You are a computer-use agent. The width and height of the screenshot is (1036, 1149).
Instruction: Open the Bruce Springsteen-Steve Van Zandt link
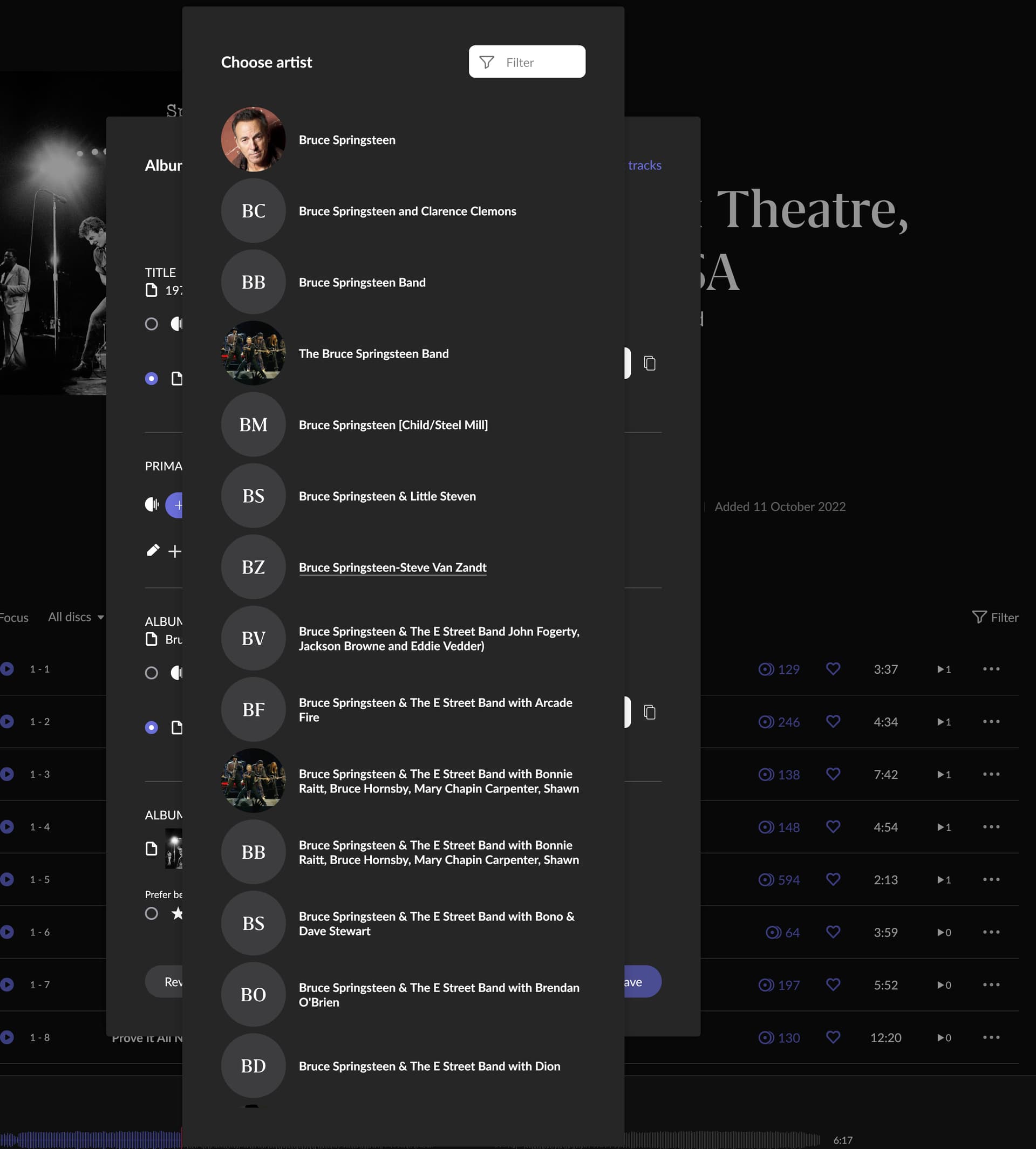pyautogui.click(x=392, y=567)
